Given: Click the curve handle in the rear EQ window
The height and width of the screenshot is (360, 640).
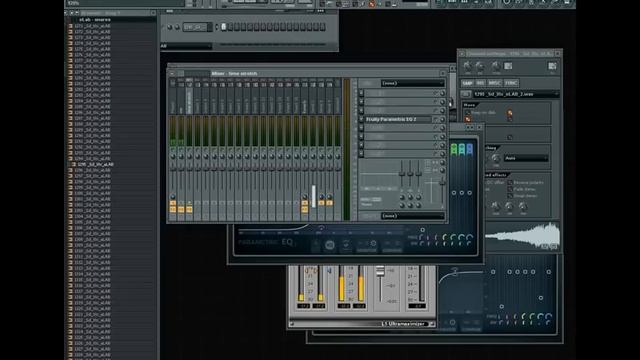Looking at the screenshot, I should click(x=455, y=271).
